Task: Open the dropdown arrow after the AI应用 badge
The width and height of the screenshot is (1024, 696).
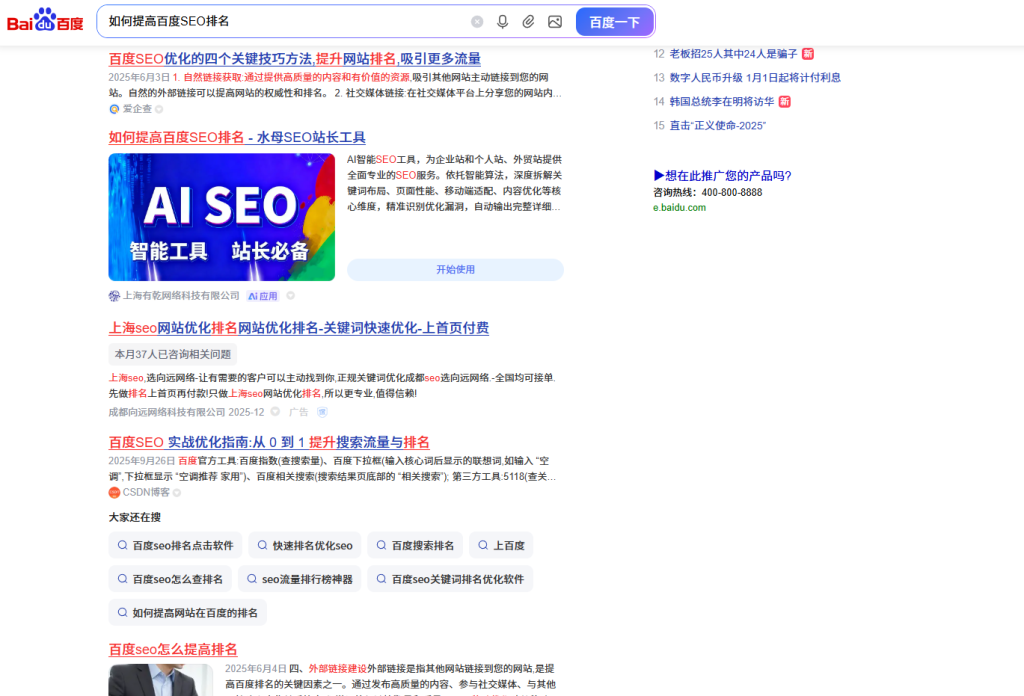Action: [x=290, y=296]
